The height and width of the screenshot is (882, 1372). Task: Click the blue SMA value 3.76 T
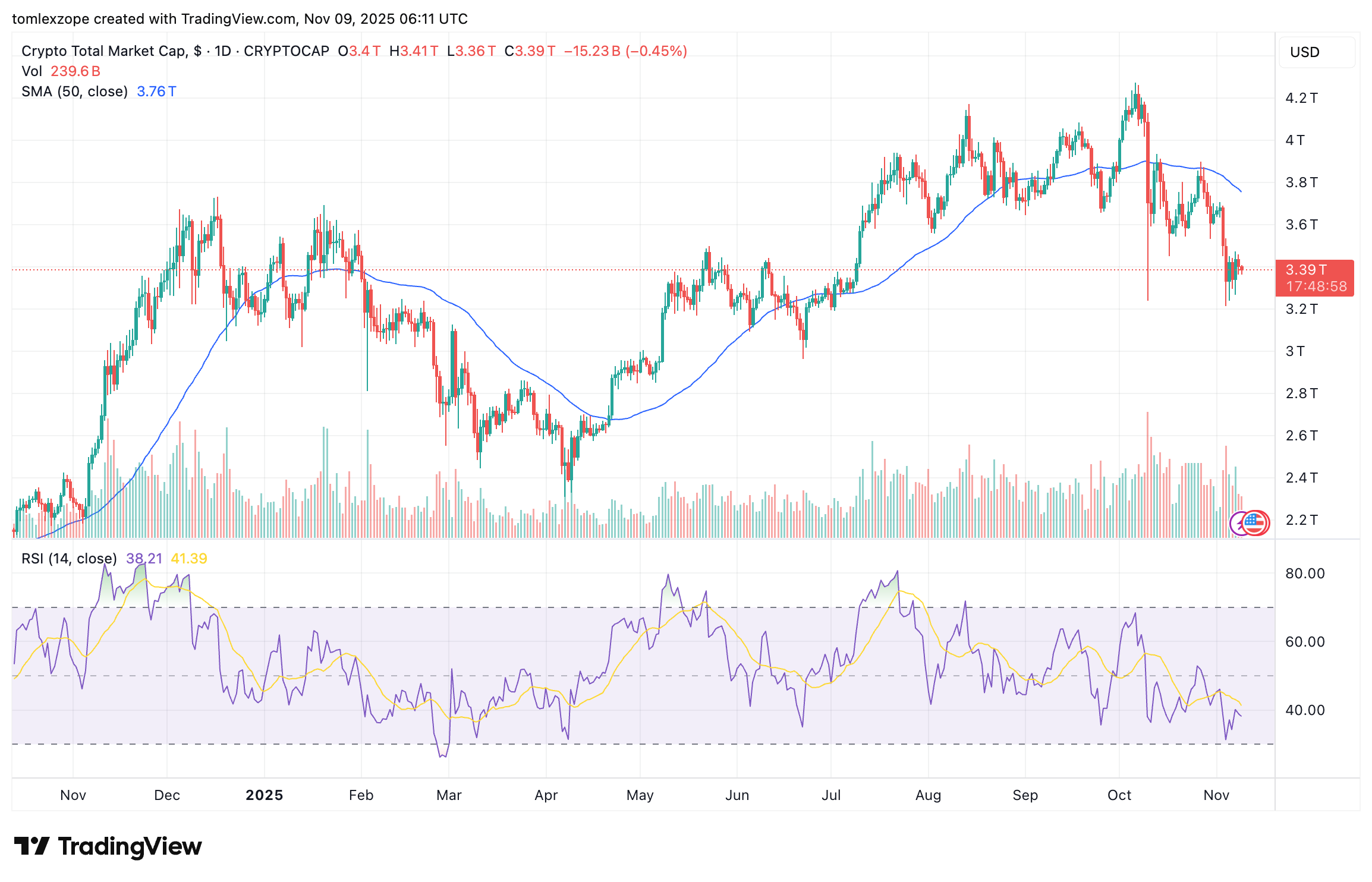pyautogui.click(x=156, y=92)
